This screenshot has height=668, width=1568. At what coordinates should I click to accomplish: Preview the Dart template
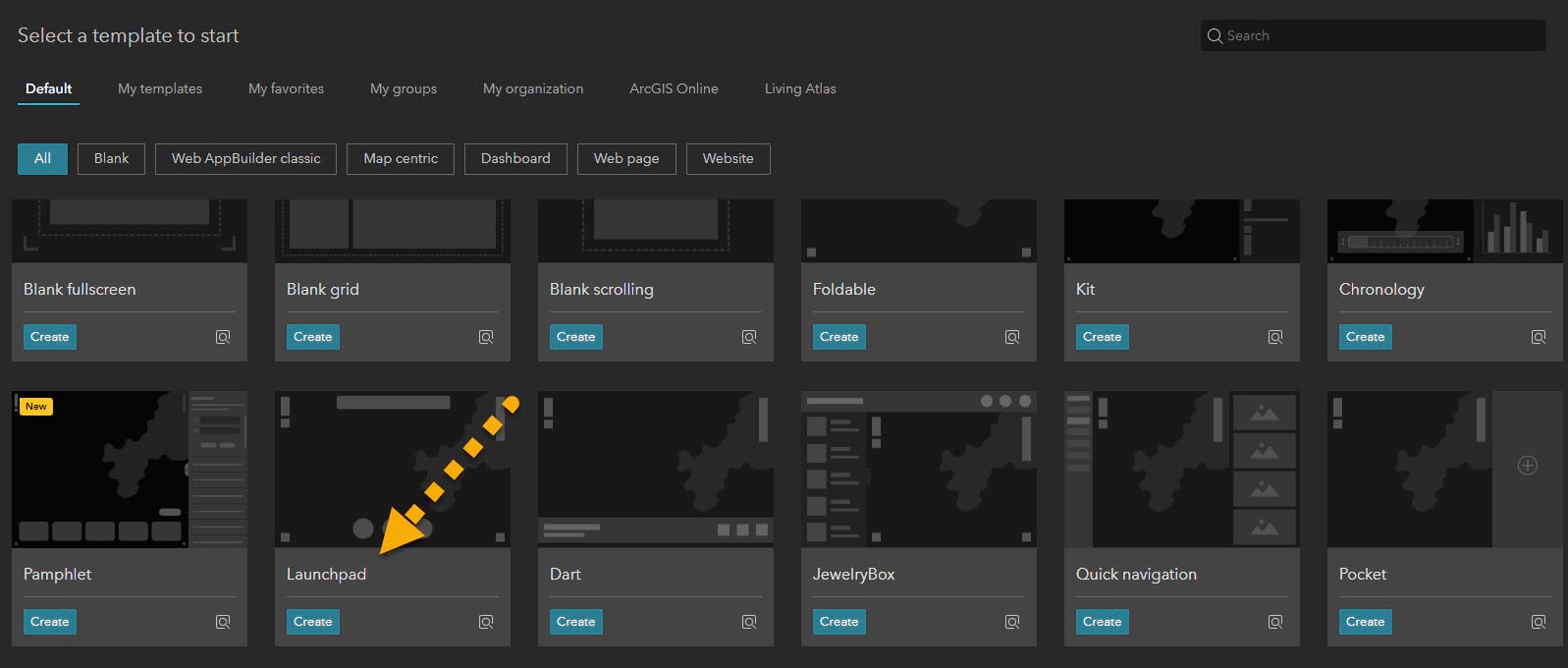749,622
